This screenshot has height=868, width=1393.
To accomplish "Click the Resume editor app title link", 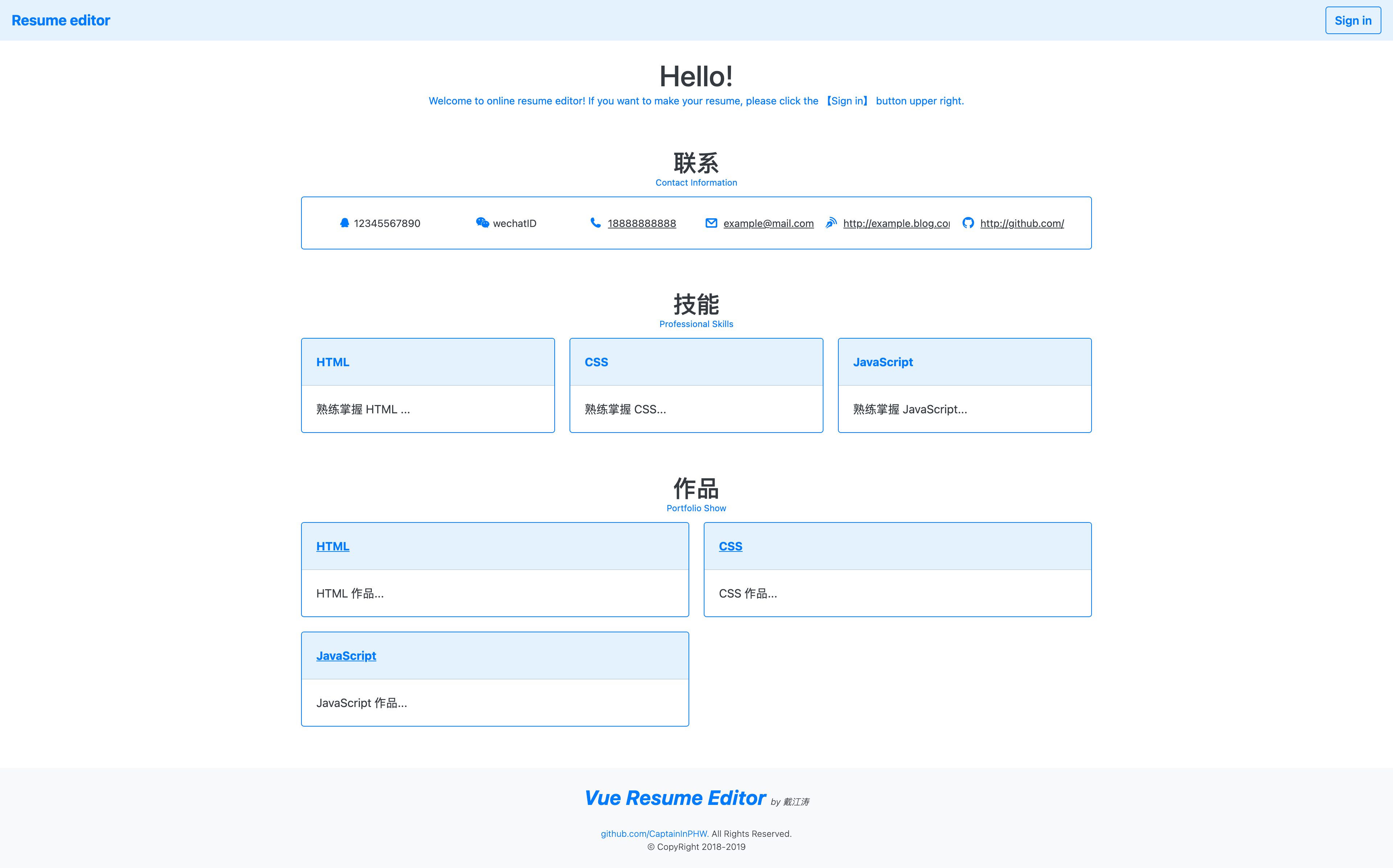I will tap(61, 19).
